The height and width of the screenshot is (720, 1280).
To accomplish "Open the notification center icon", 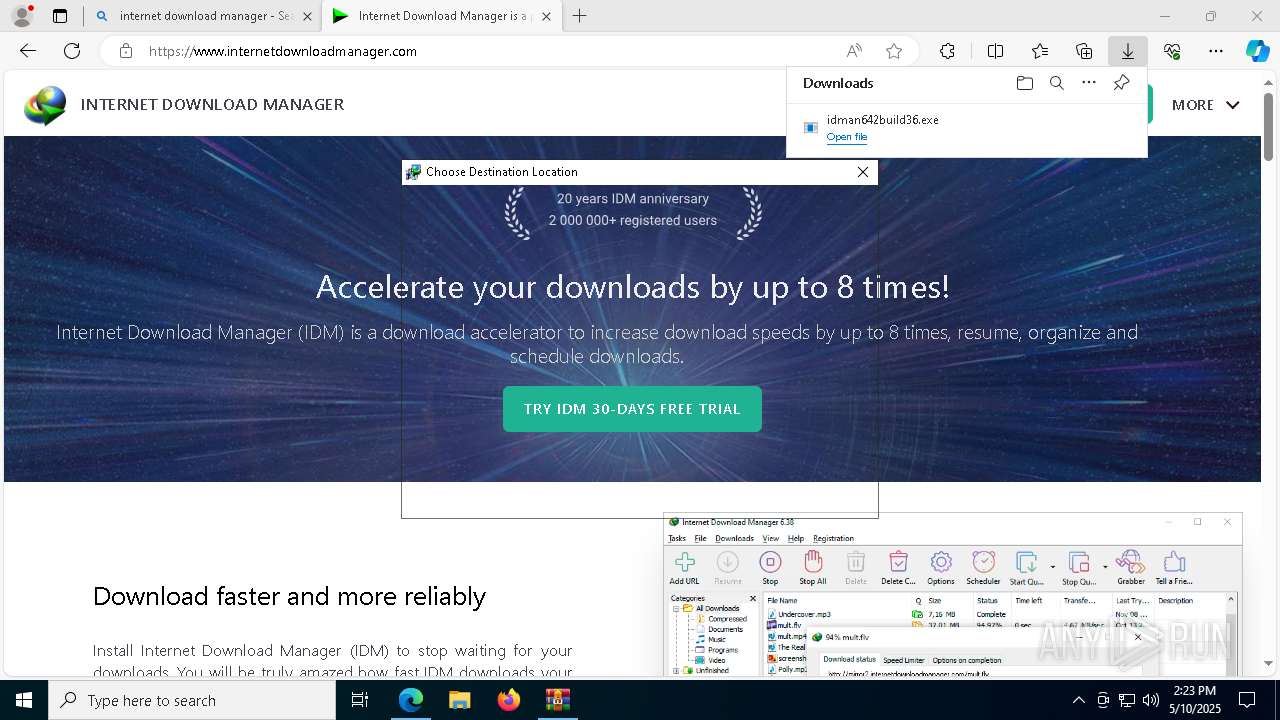I will (x=1247, y=700).
